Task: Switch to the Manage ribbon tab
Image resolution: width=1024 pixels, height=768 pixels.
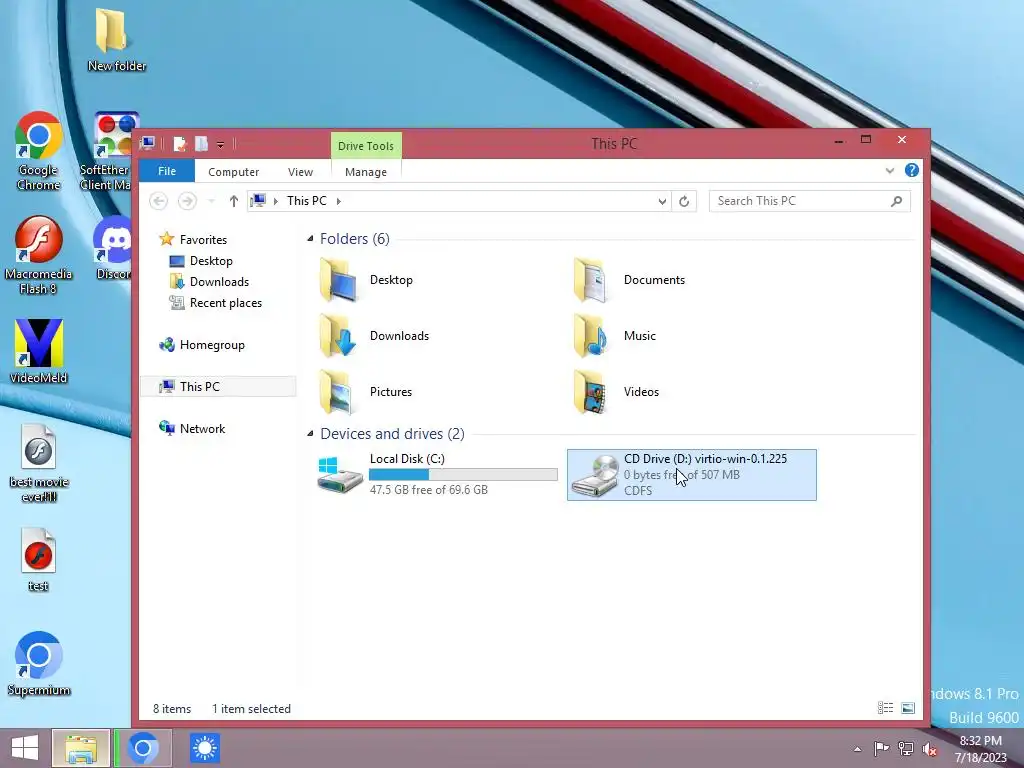Action: coord(366,172)
